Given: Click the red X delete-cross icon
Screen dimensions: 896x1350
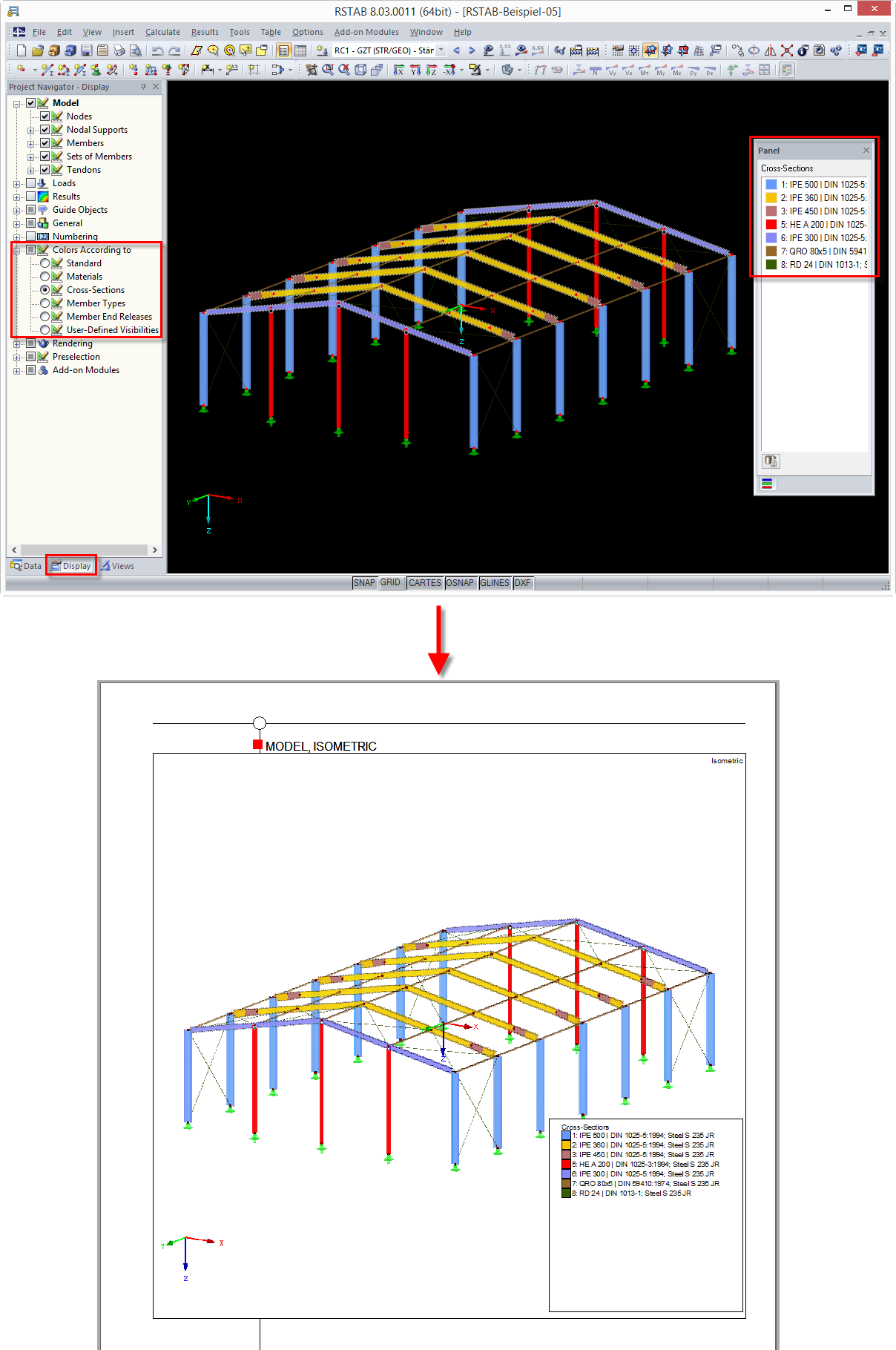Looking at the screenshot, I should pyautogui.click(x=787, y=50).
